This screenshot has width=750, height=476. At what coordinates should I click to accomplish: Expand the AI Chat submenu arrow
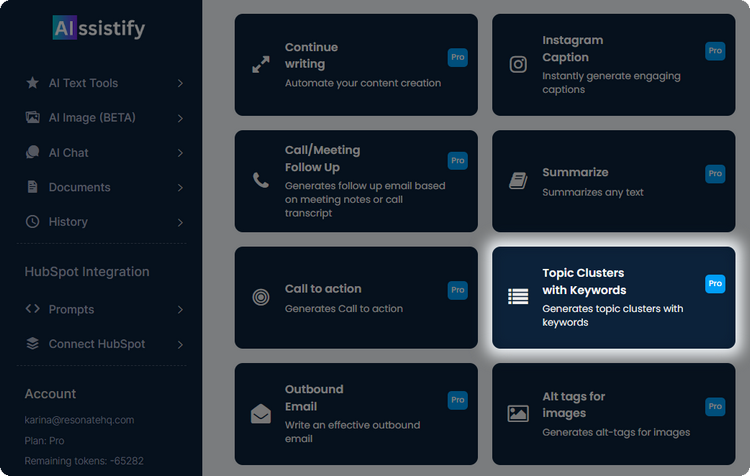point(180,153)
